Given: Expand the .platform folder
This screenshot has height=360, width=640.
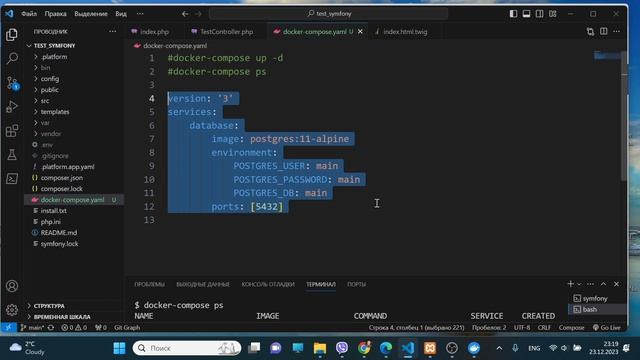Looking at the screenshot, I should point(54,57).
